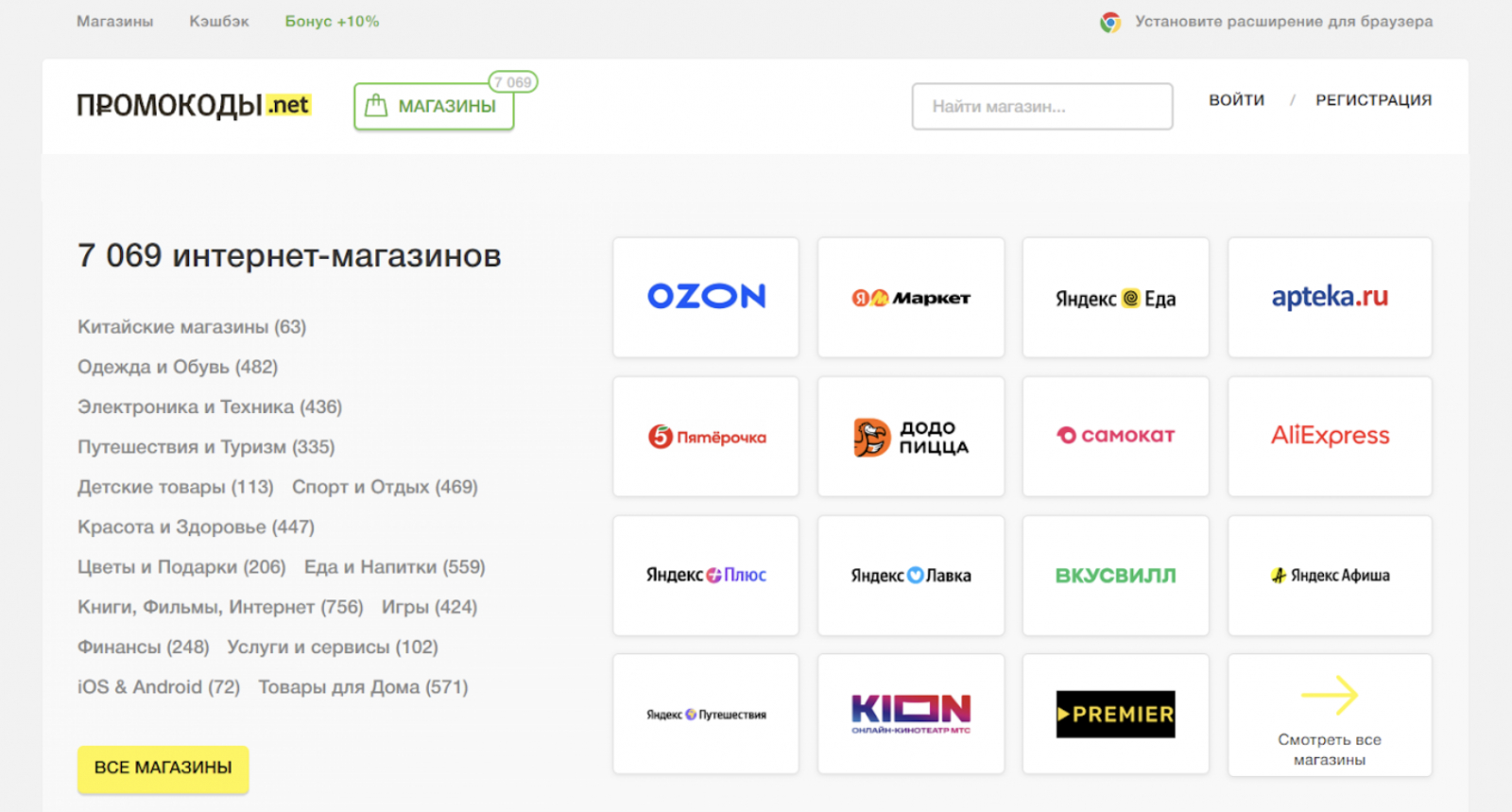Click the yellow arrow to view all stores
This screenshot has width=1512, height=812.
(x=1330, y=696)
